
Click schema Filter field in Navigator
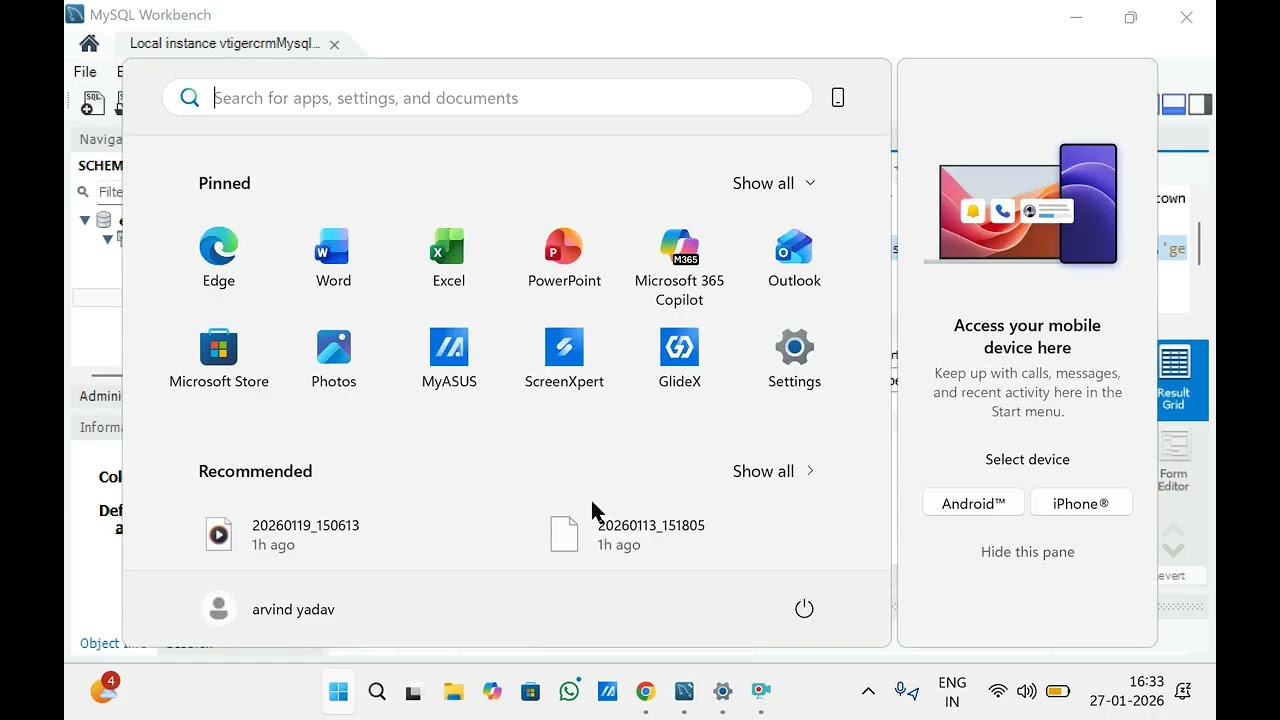tap(109, 192)
